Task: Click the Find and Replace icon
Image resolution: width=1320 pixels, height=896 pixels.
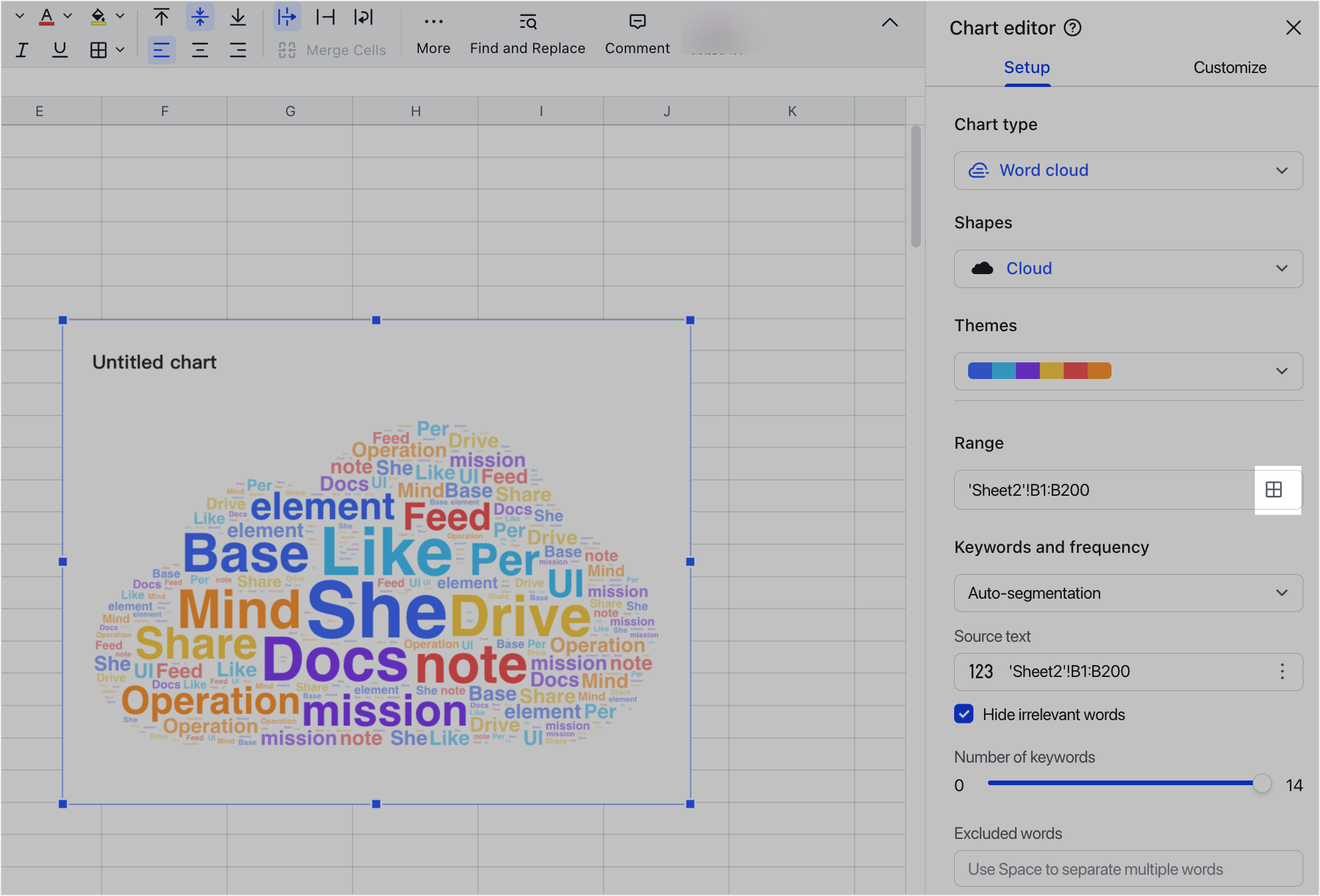Action: (527, 22)
